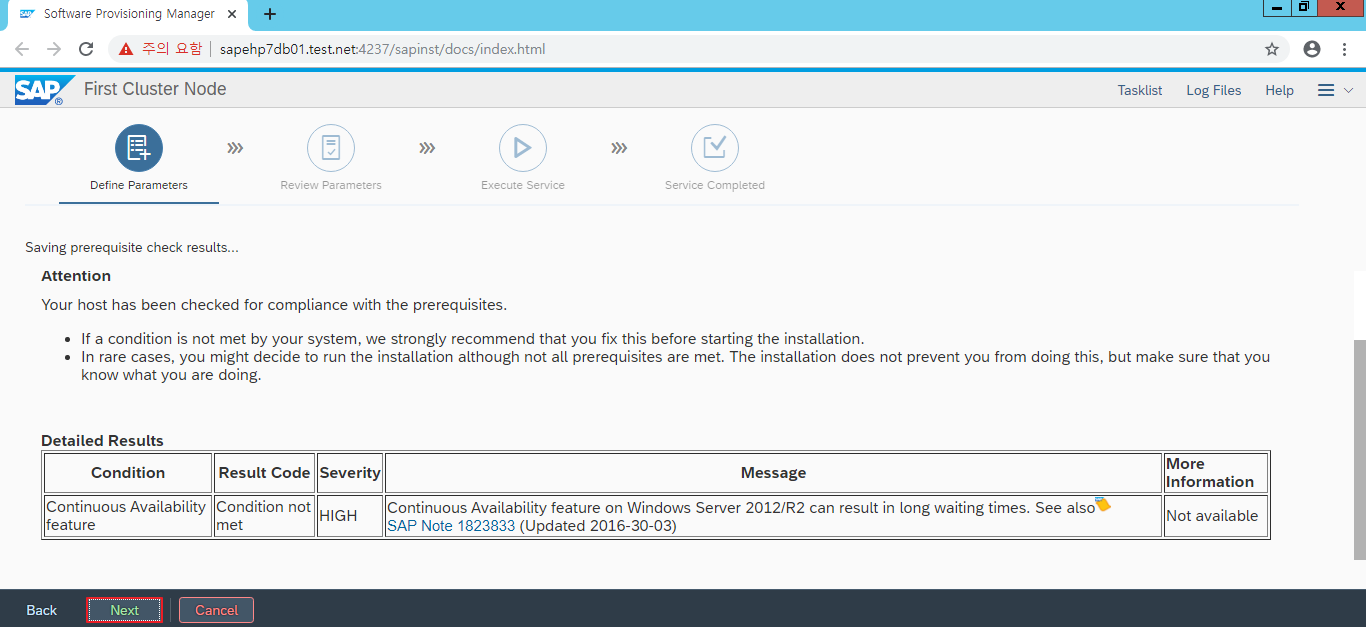The height and width of the screenshot is (627, 1366).
Task: Click the More Information column header
Action: point(1216,473)
